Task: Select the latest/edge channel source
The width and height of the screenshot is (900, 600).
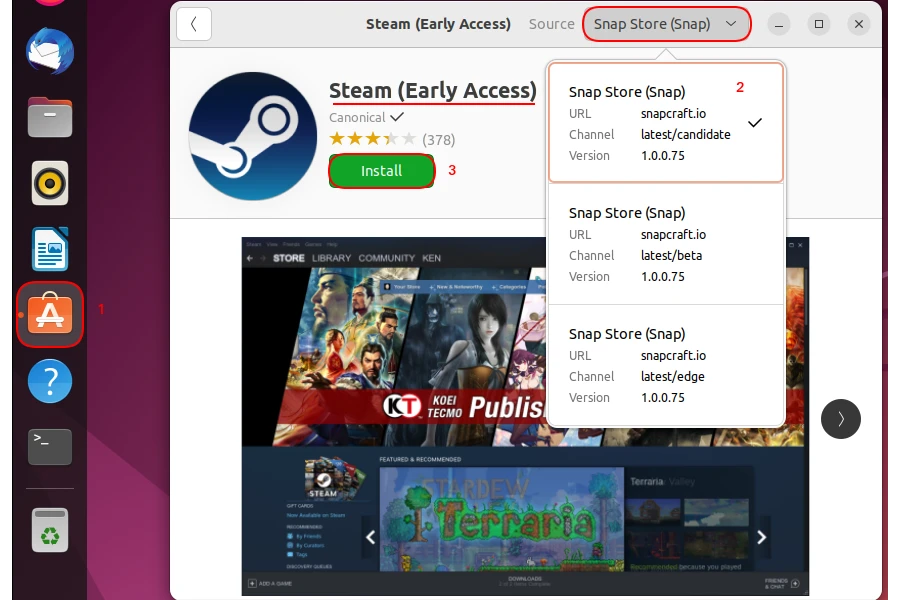Action: pos(665,365)
